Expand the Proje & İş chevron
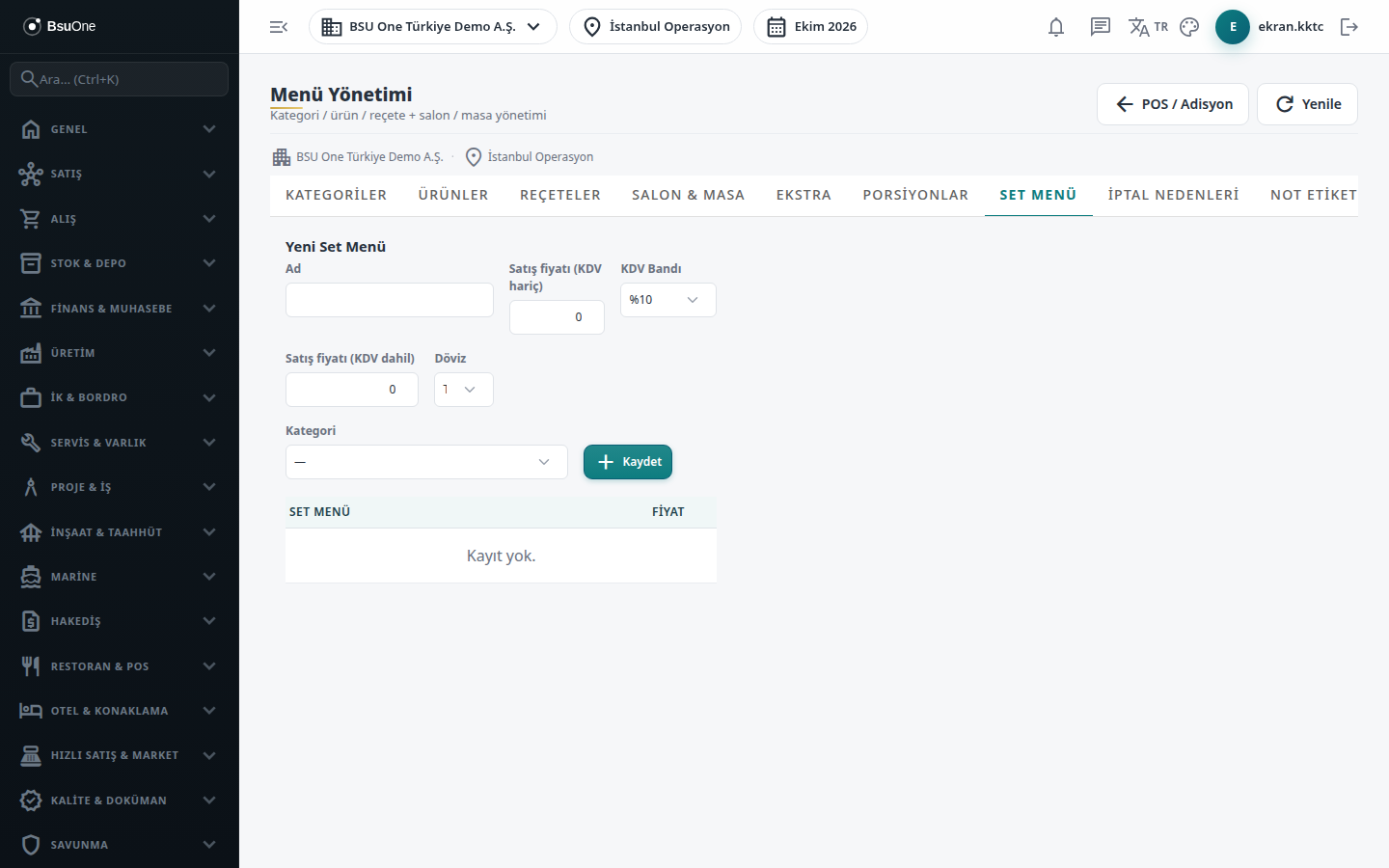Image resolution: width=1389 pixels, height=868 pixels. click(209, 487)
